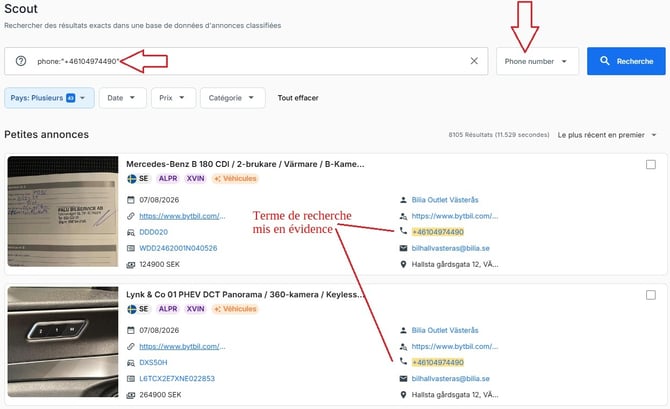670x409 pixels.
Task: Click Tout effacer to clear filters
Action: tap(298, 98)
